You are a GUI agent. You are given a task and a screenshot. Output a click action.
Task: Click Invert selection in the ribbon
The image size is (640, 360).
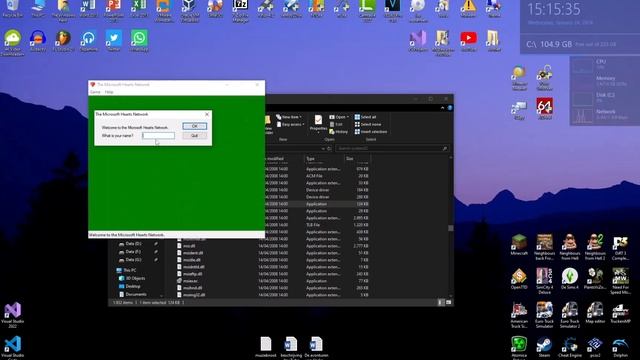click(371, 132)
